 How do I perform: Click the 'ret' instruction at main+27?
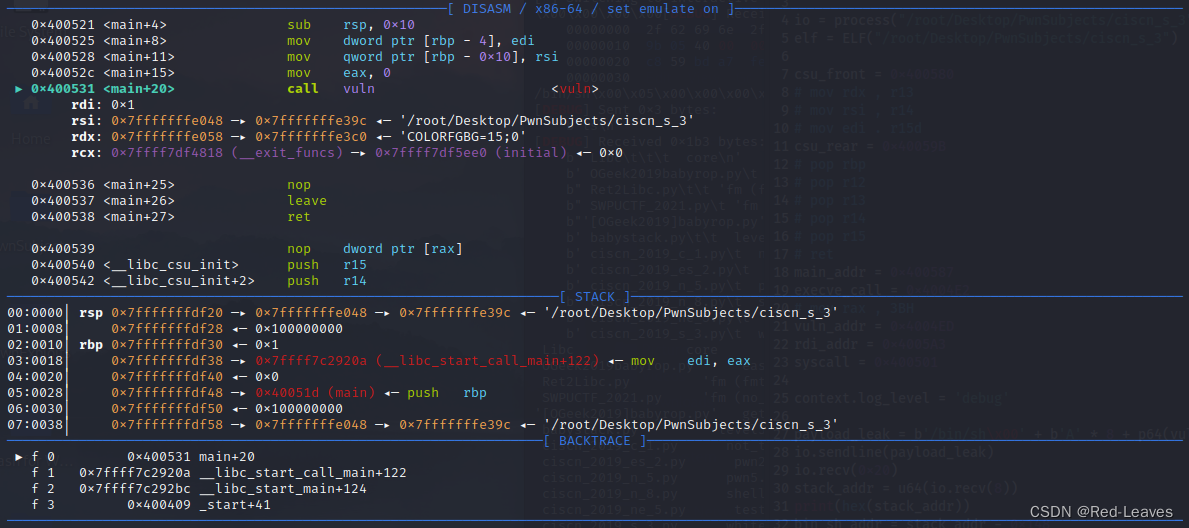(x=299, y=216)
